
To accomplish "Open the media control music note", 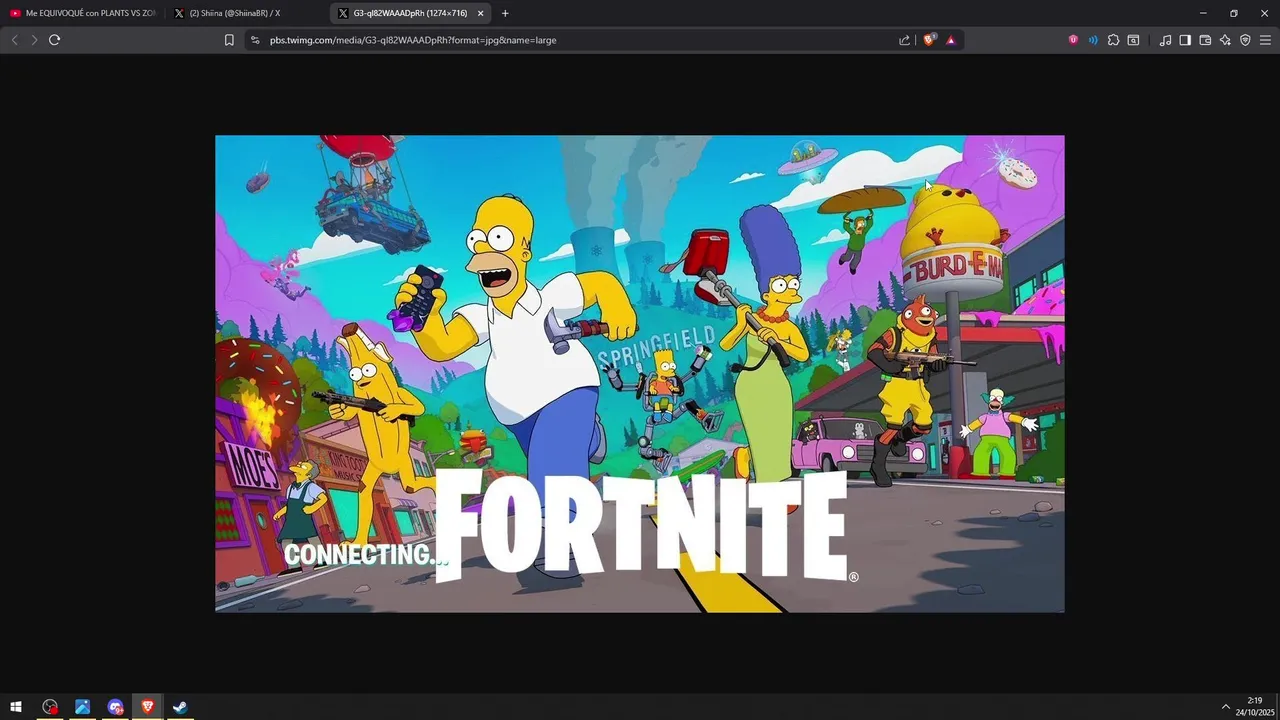I will tap(1165, 40).
